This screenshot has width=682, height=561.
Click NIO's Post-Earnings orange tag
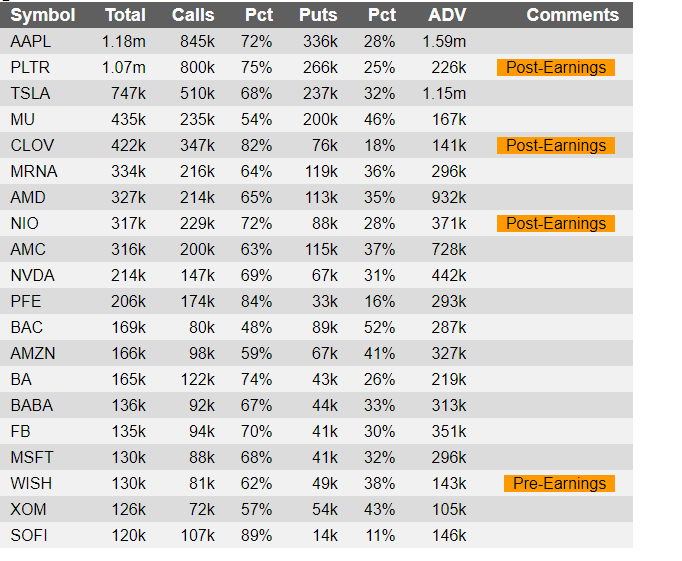[556, 224]
